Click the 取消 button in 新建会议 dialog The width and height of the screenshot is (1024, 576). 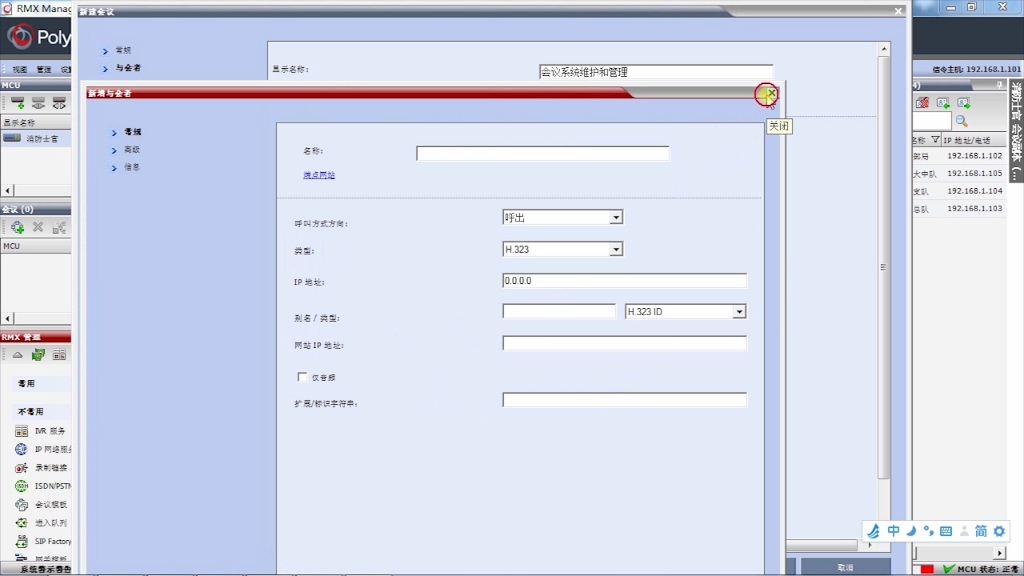click(x=846, y=568)
